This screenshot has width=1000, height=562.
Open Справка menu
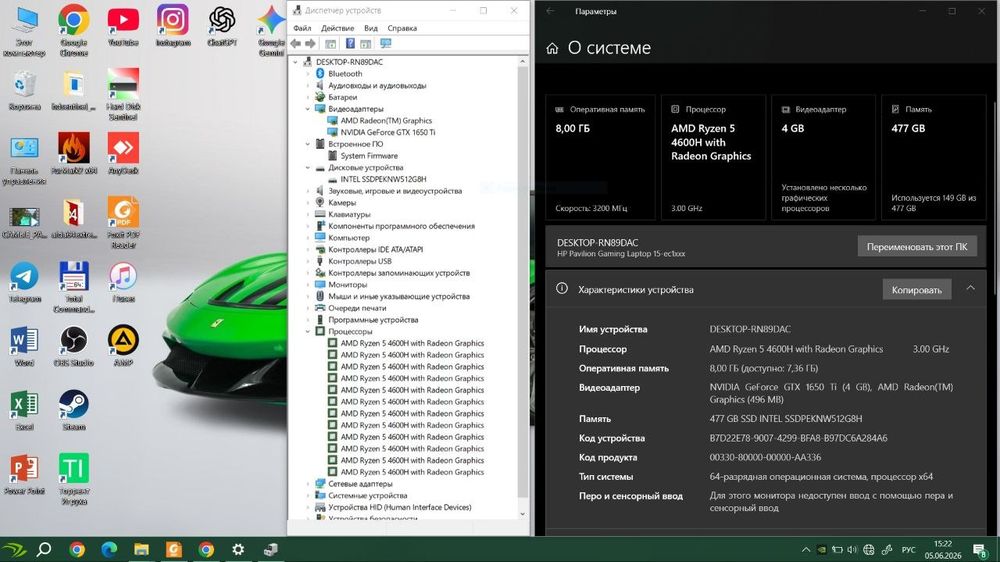(402, 28)
